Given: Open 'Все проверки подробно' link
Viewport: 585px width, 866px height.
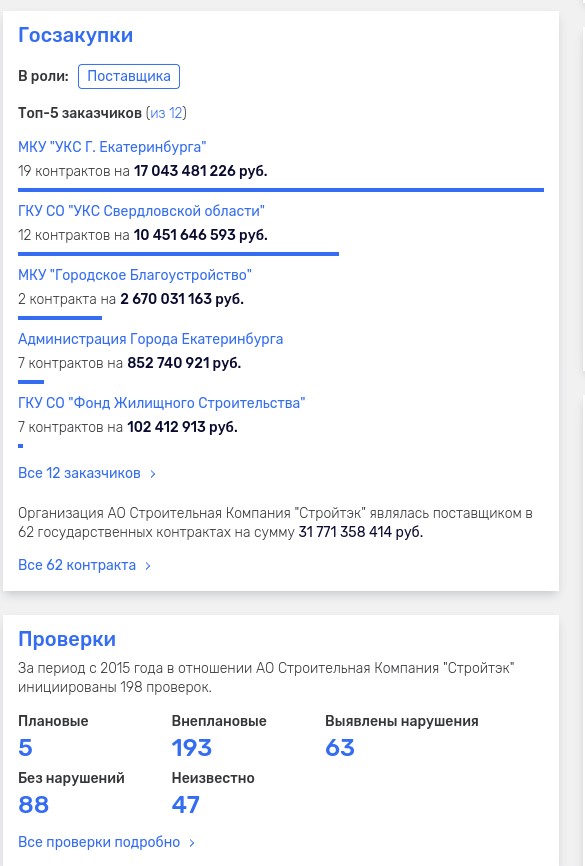Looking at the screenshot, I should [x=99, y=842].
